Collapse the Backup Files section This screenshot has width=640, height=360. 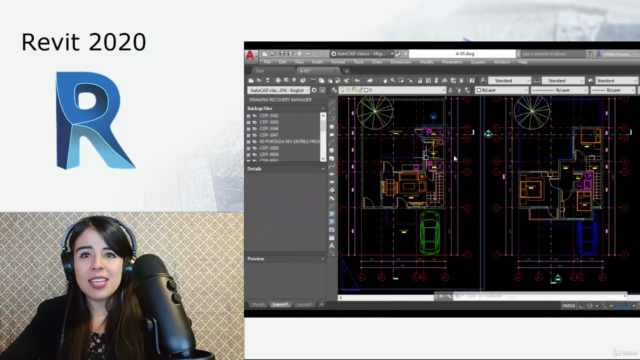pyautogui.click(x=323, y=109)
